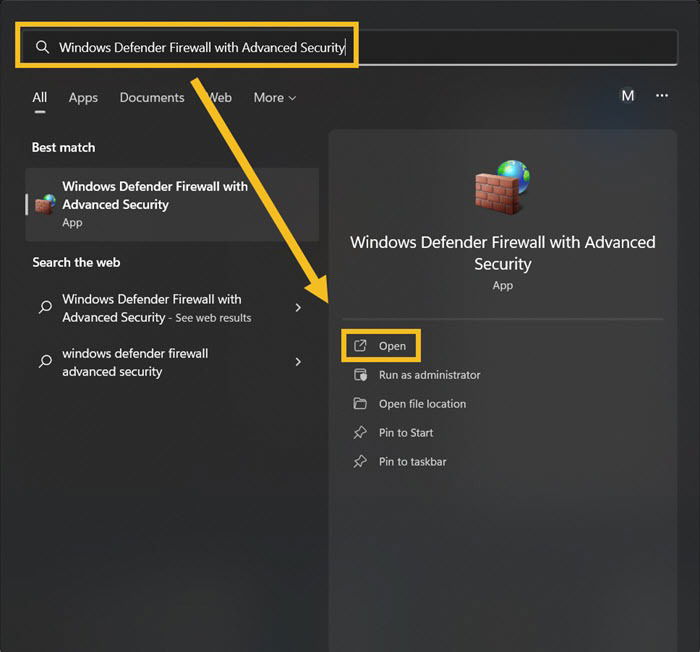Click the app title in preview pane
Image resolution: width=700 pixels, height=652 pixels.
point(503,253)
